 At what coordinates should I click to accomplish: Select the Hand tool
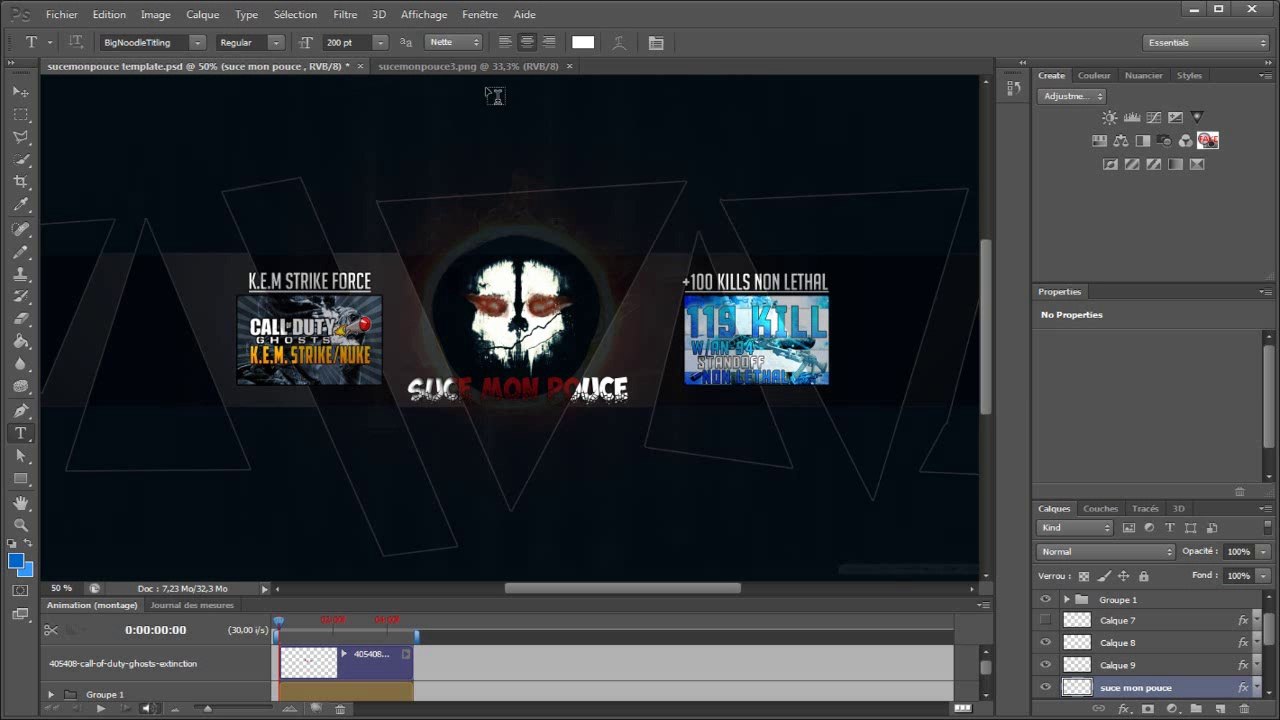point(20,503)
